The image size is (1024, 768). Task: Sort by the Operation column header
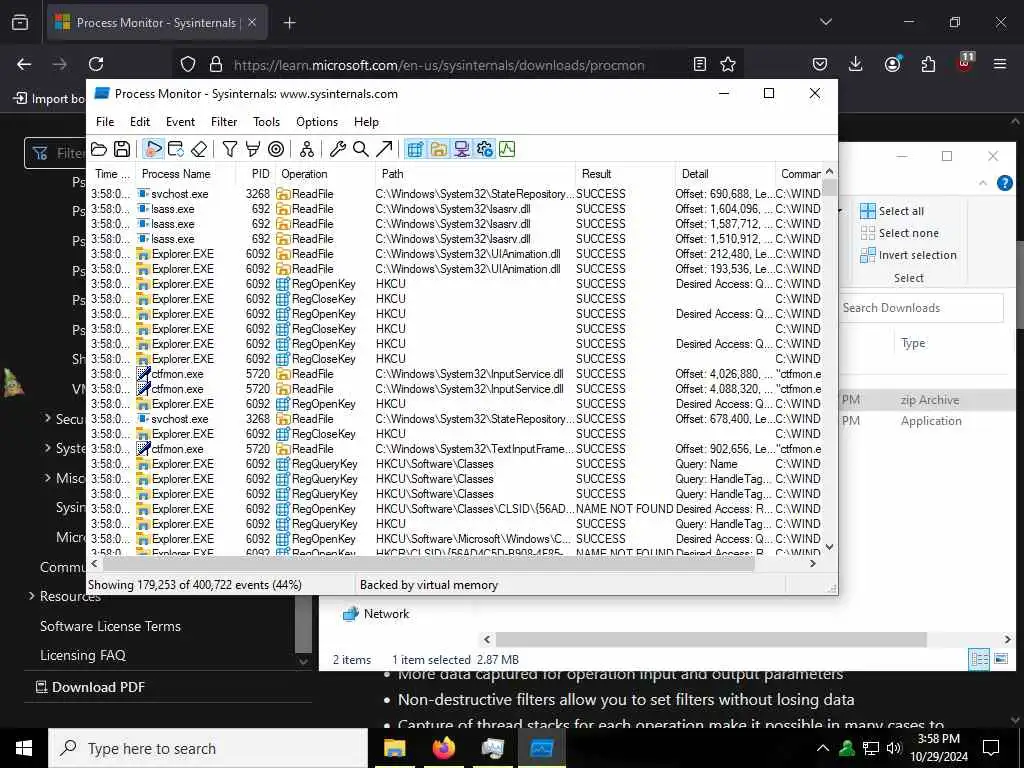[326, 174]
